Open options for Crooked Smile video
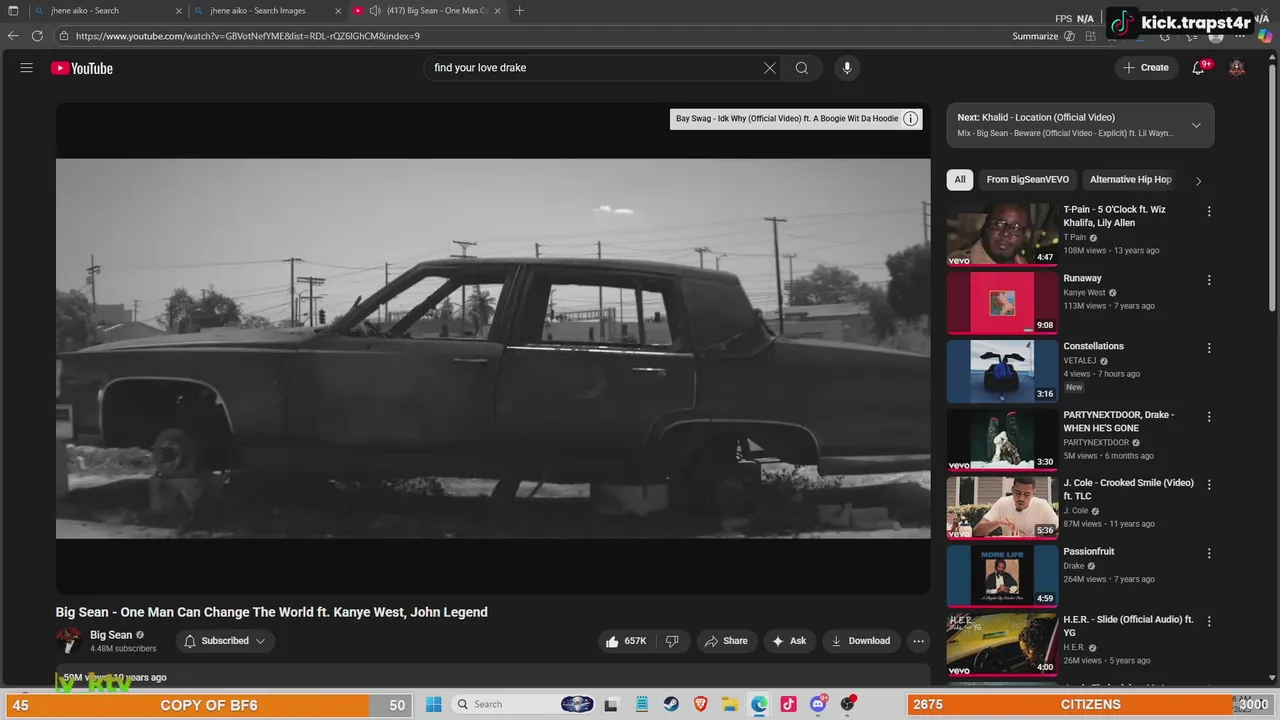The image size is (1280, 720). 1209,484
